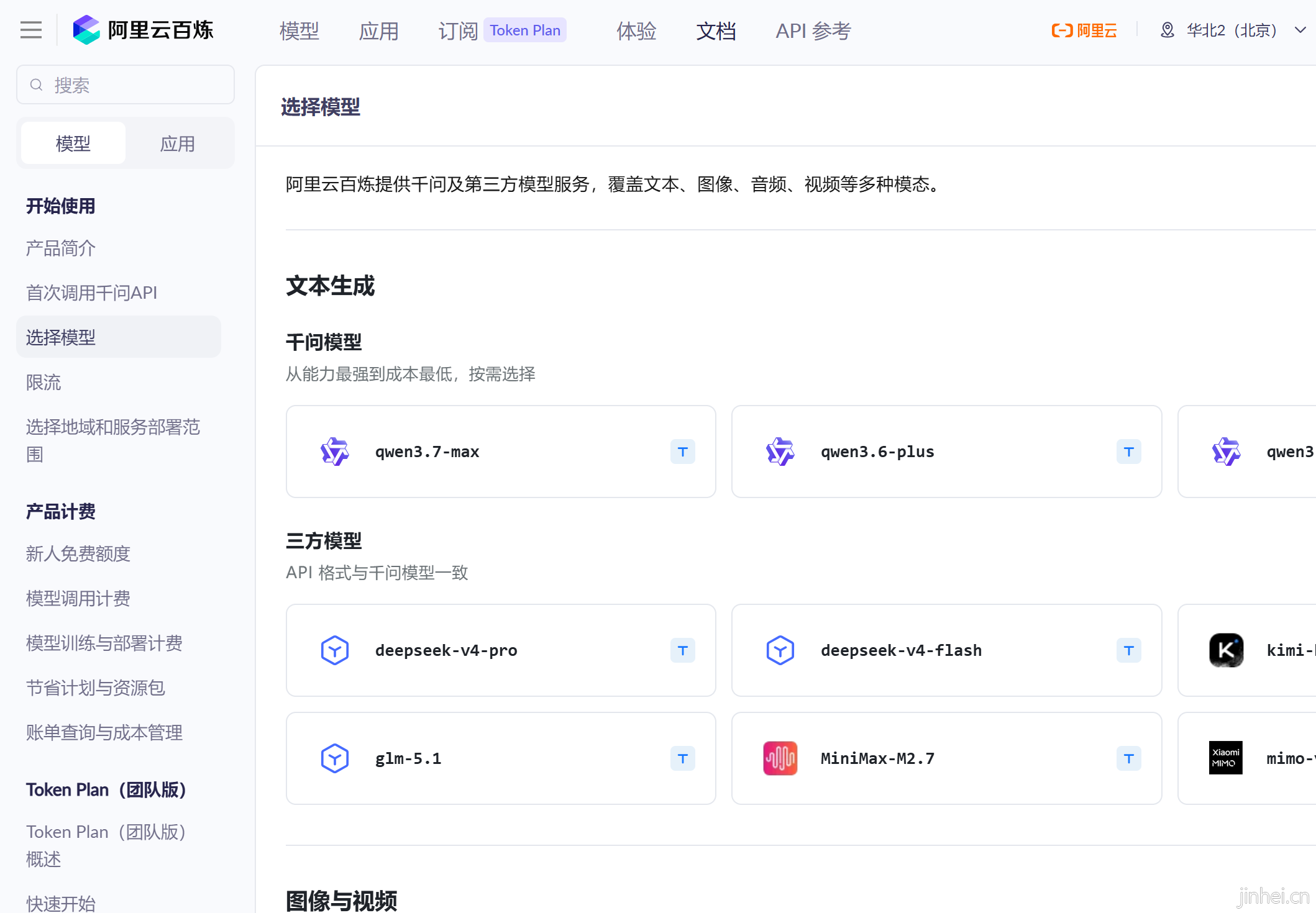The height and width of the screenshot is (913, 1316).
Task: Click the text tag icon on qwen3.6-plus
Action: 1129,452
